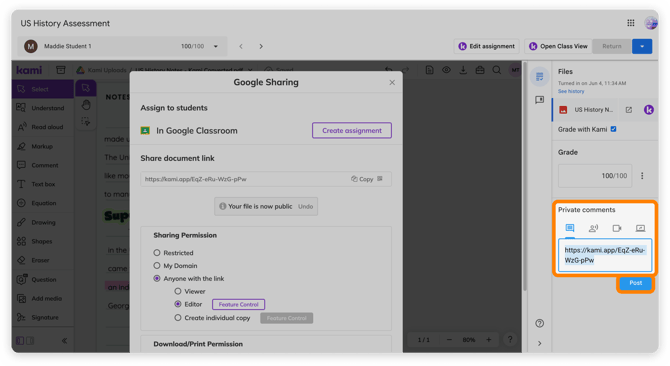670x366 pixels.
Task: Click the Kami logo
Action: [x=29, y=70]
